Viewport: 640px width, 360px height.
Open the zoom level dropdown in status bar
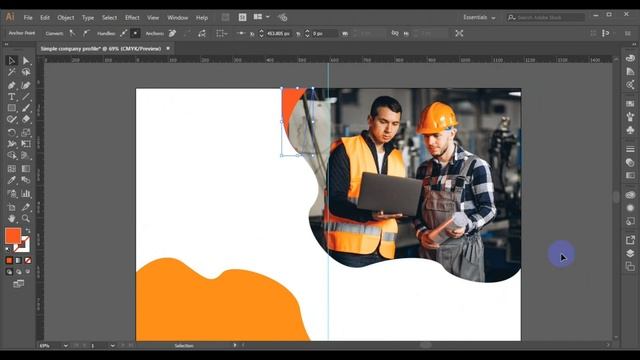click(x=65, y=346)
